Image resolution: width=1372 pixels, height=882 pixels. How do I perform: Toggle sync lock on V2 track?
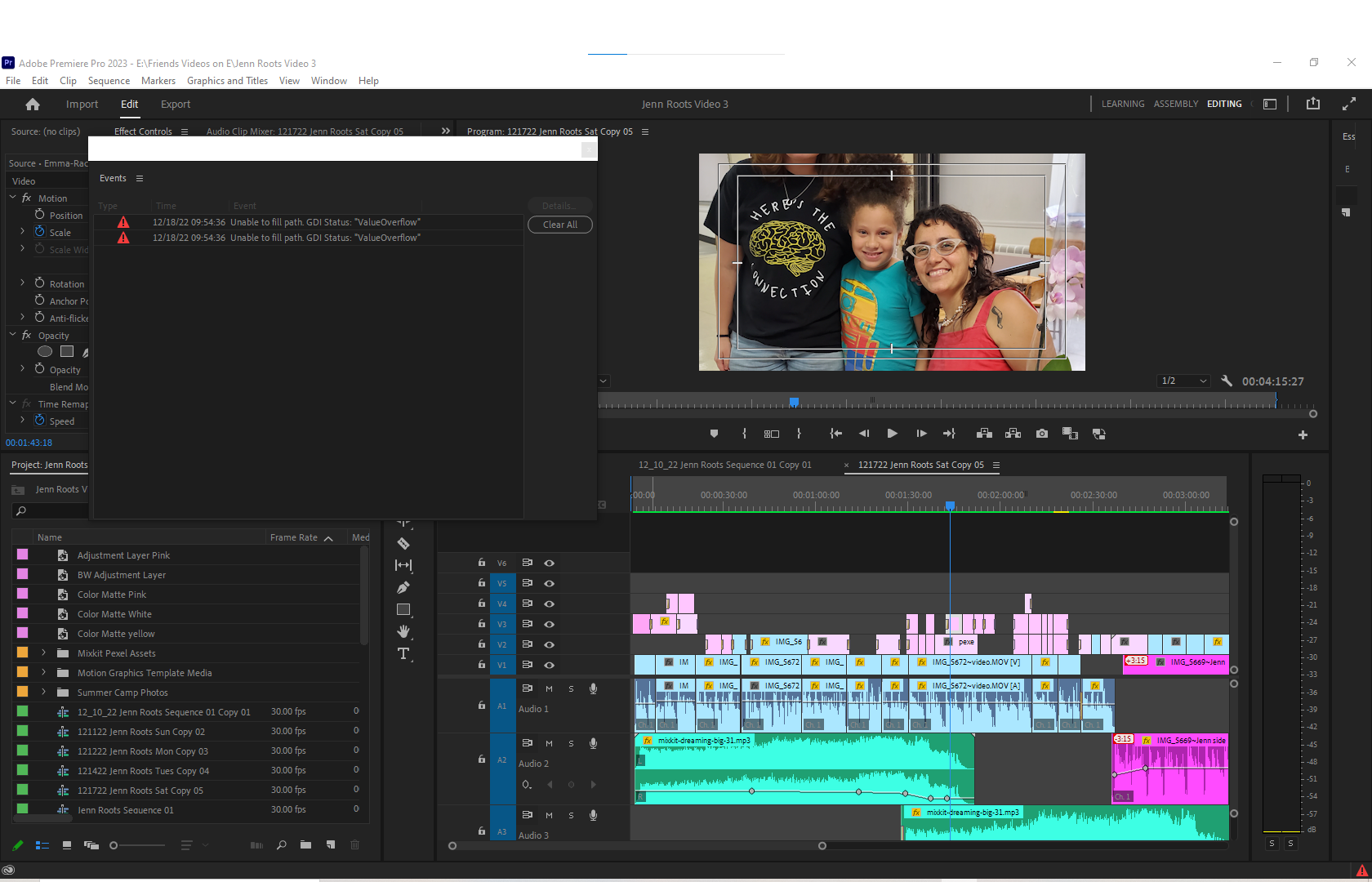click(528, 644)
